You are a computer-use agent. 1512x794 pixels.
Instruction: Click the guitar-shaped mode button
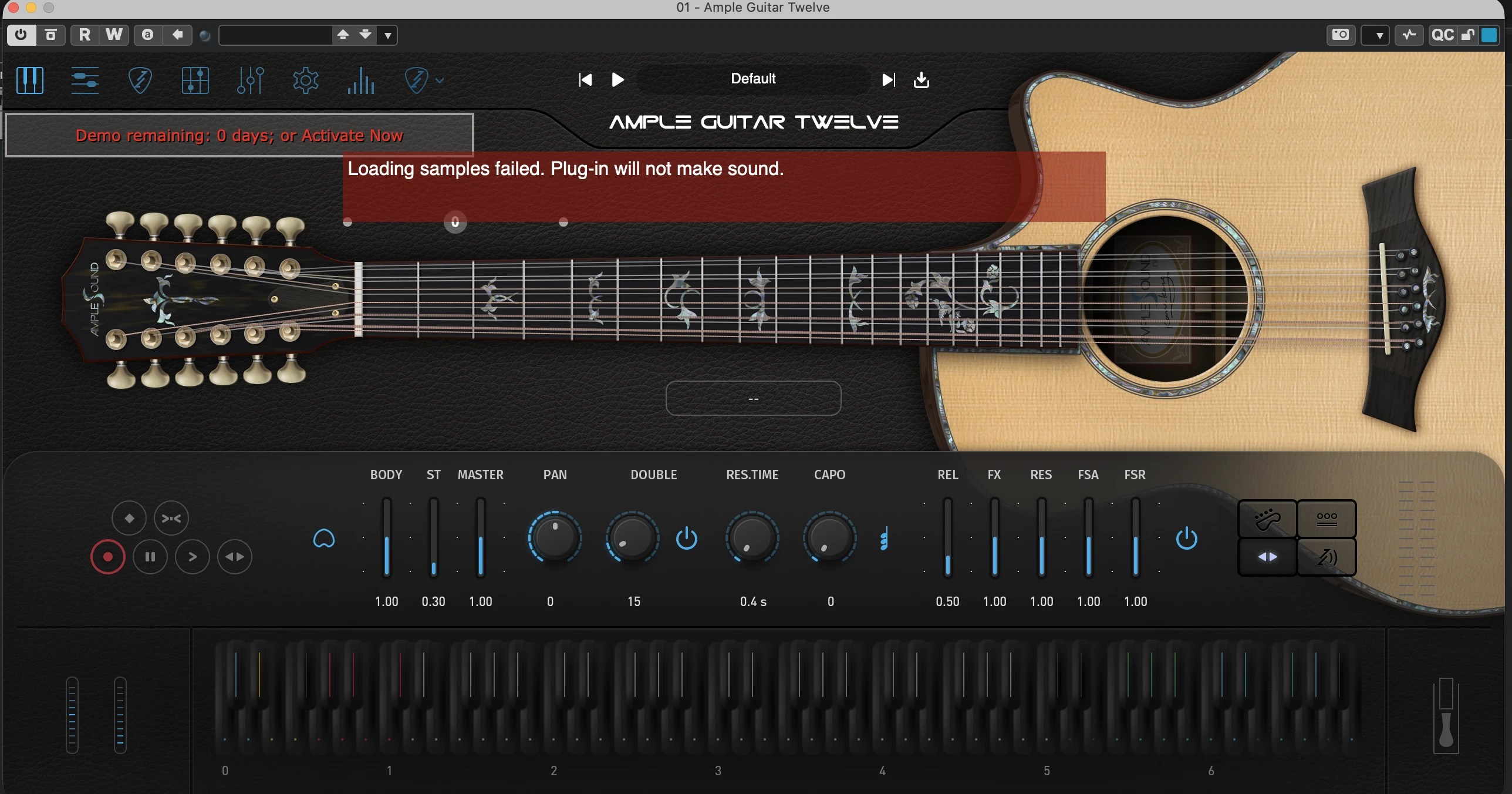[x=1267, y=519]
